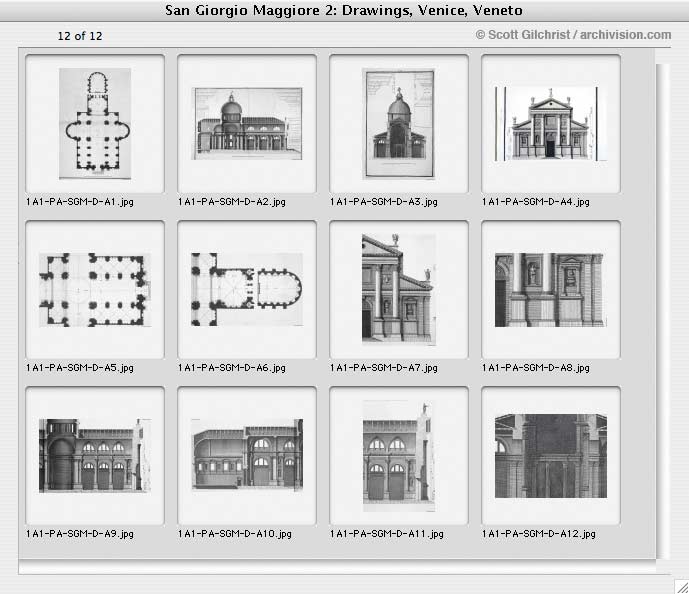Viewport: 689px width, 594px height.
Task: Open the cross section thumbnail 1A1-PA-SGM-D-A3
Action: 399,123
